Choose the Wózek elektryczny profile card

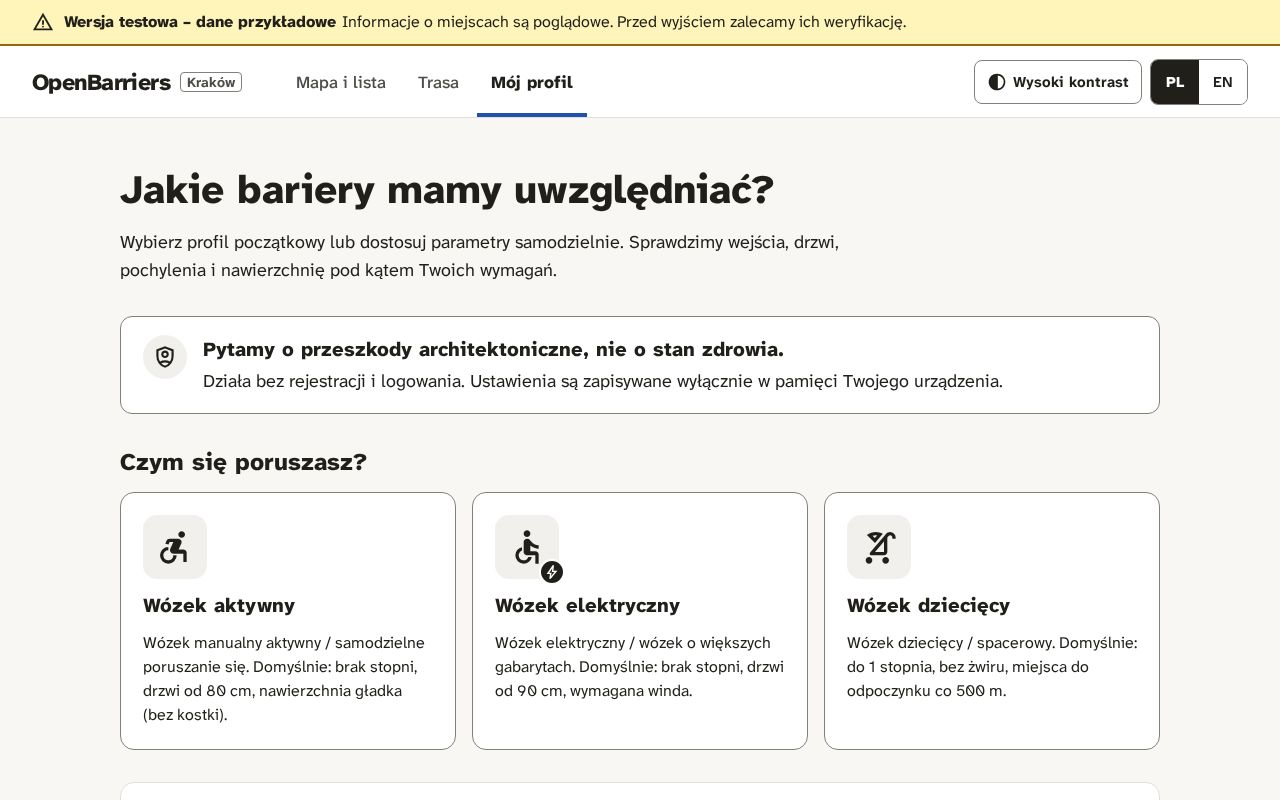640,621
